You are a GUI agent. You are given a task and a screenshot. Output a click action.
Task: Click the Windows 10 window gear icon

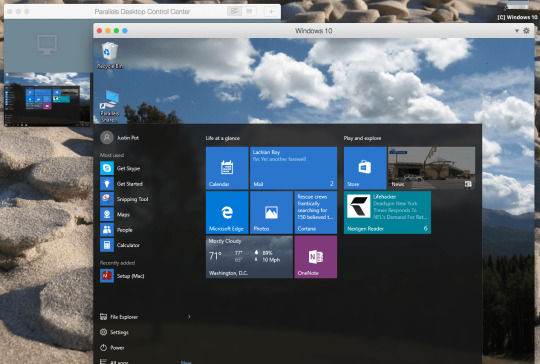[526, 31]
